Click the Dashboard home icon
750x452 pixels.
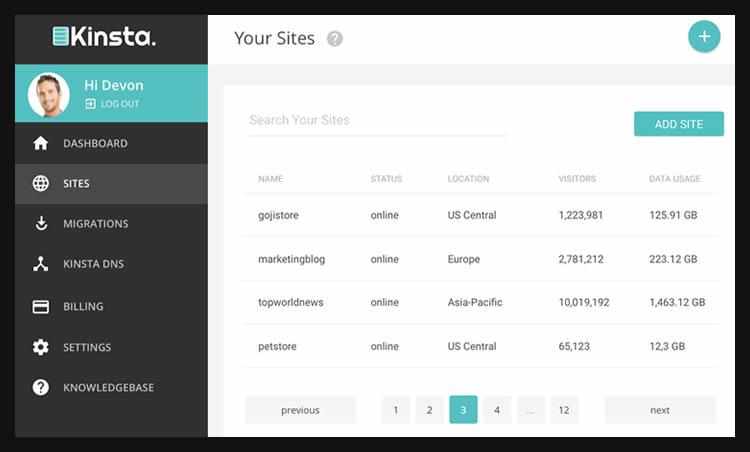pos(41,143)
